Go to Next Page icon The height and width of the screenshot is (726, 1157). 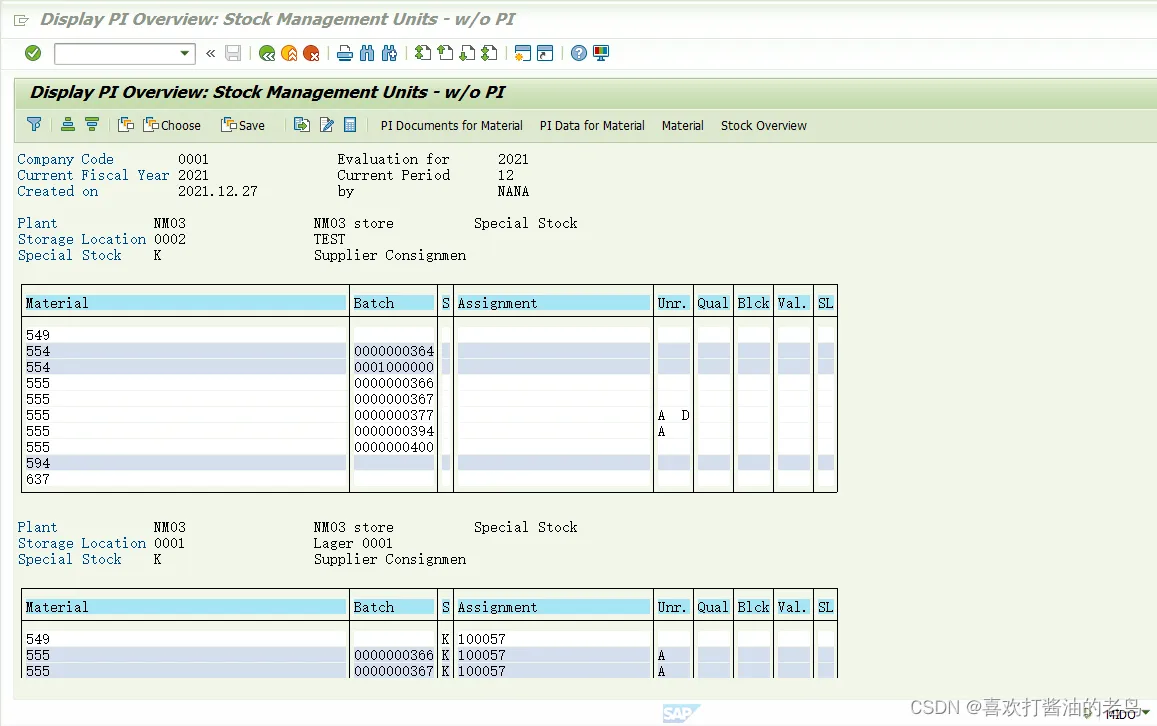coord(467,53)
